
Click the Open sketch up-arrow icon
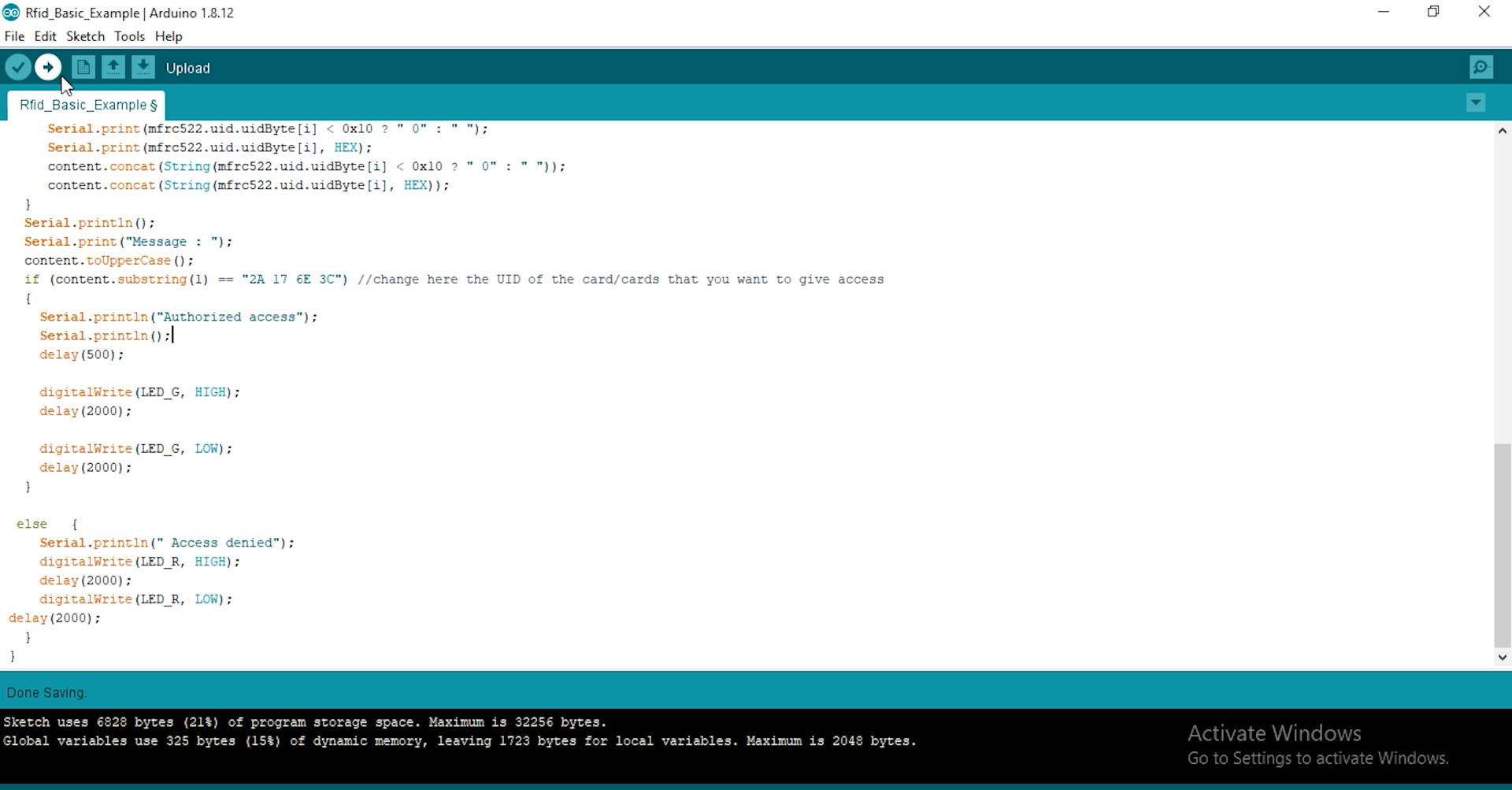click(x=113, y=68)
